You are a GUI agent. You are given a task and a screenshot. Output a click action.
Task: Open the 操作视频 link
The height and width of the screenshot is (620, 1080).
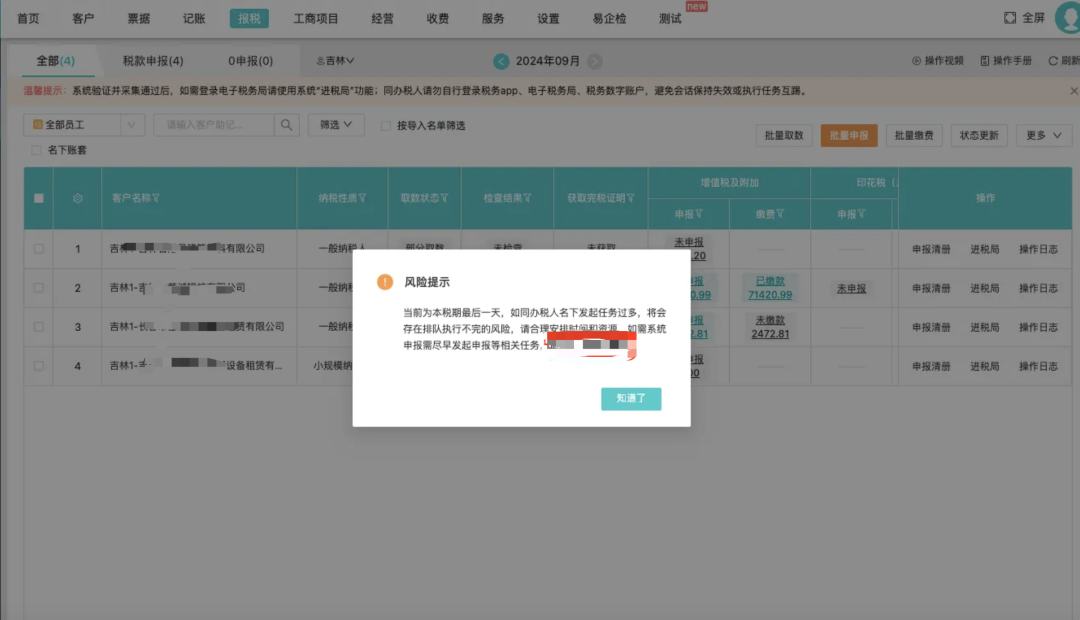pyautogui.click(x=937, y=61)
